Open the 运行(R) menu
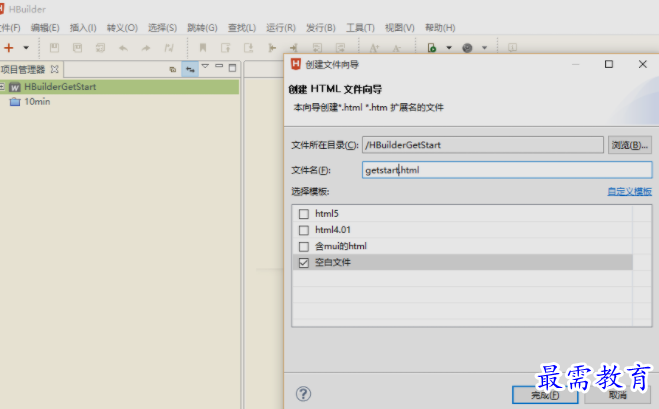This screenshot has width=659, height=409. coord(281,28)
